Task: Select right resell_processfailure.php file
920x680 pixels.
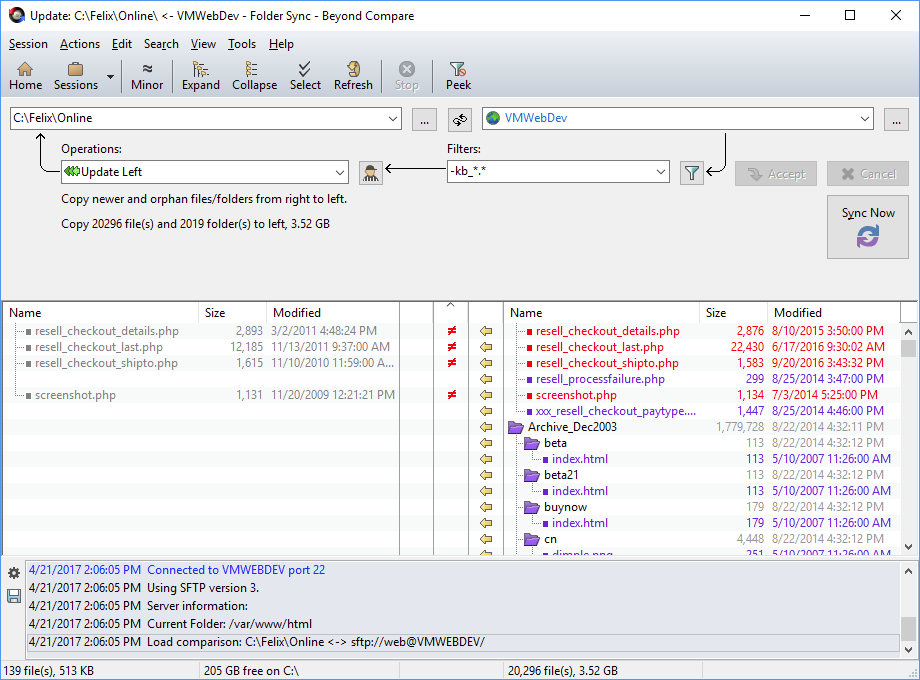Action: pos(600,379)
